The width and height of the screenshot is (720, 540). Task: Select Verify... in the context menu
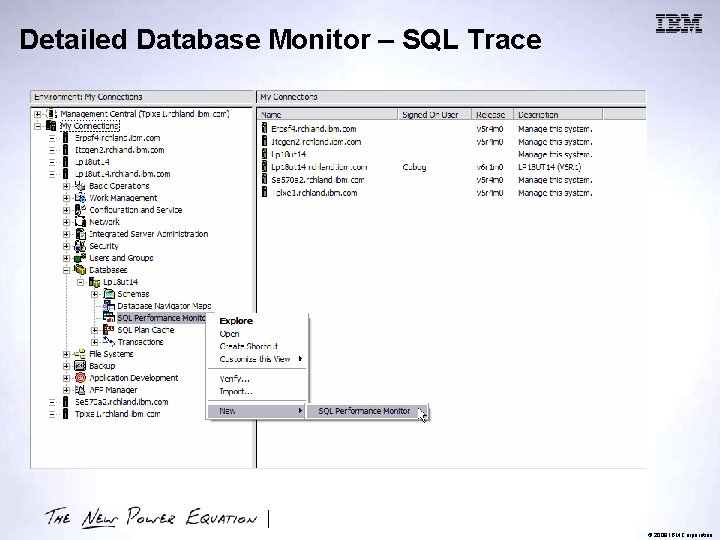(257, 379)
